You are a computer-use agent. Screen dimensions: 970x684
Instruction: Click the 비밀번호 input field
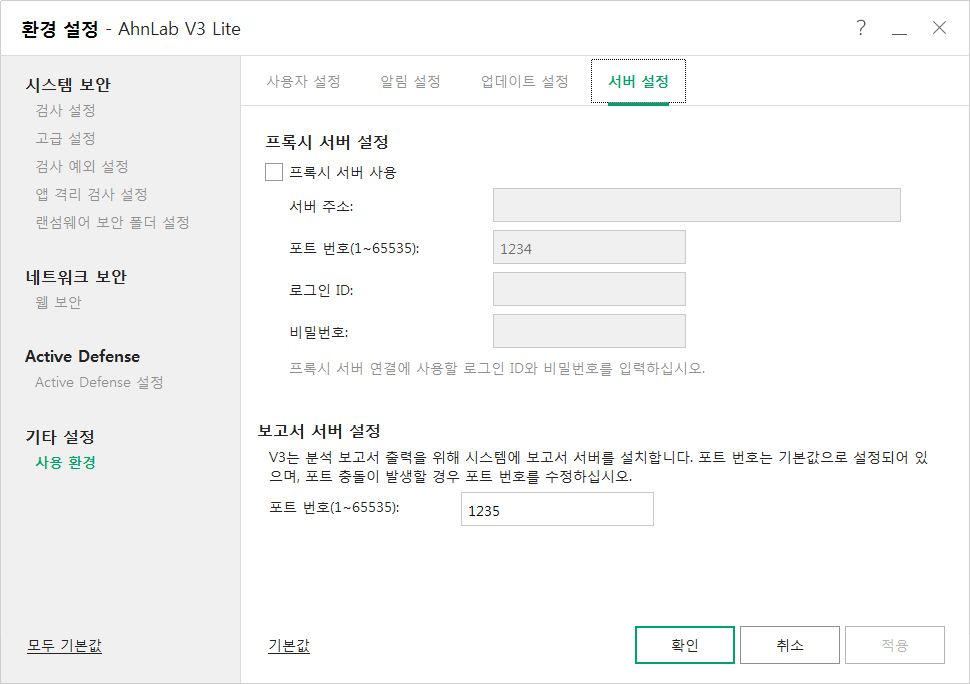tap(589, 331)
